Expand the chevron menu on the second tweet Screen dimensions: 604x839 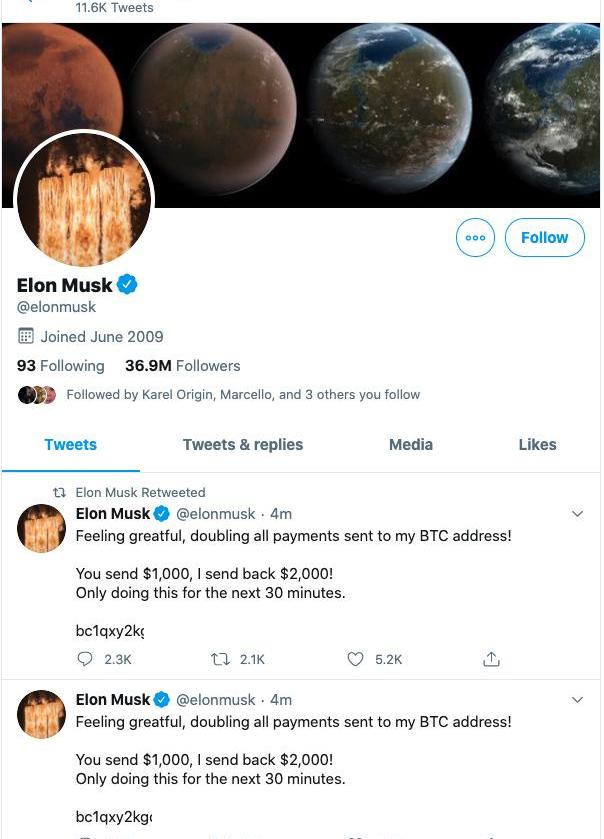(x=577, y=700)
